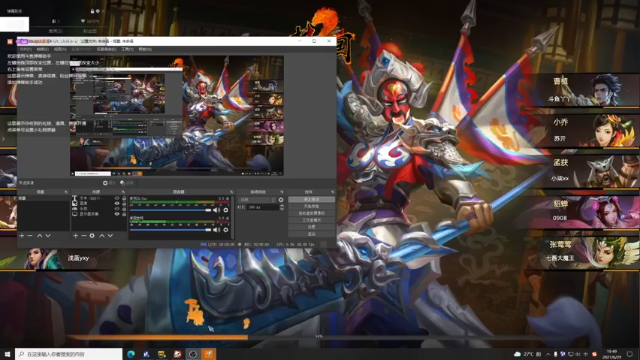Open the weather widget showing 27°C
Viewport: 640px width, 360px height.
coord(527,354)
